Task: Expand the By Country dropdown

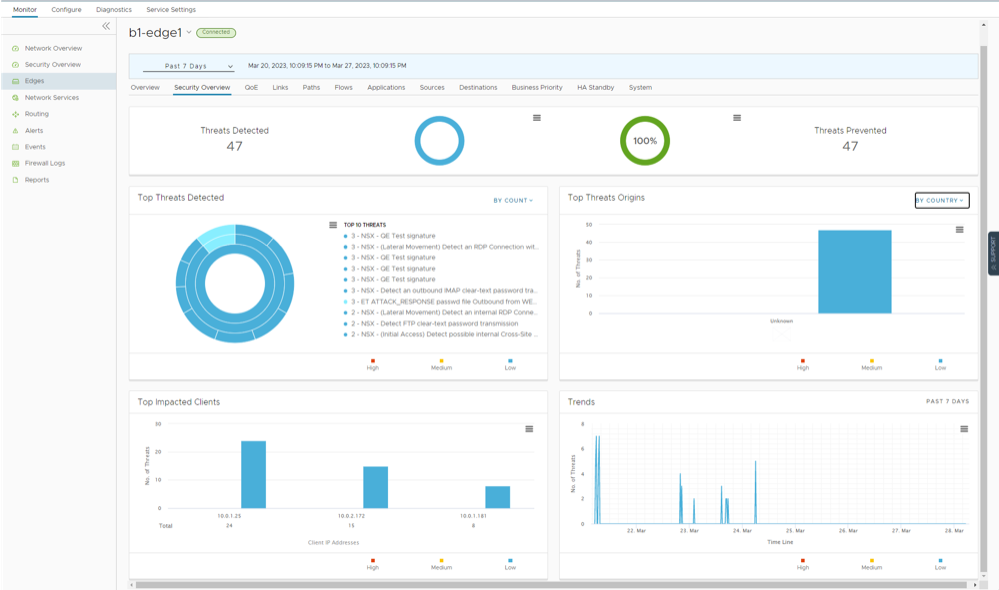Action: coord(941,200)
